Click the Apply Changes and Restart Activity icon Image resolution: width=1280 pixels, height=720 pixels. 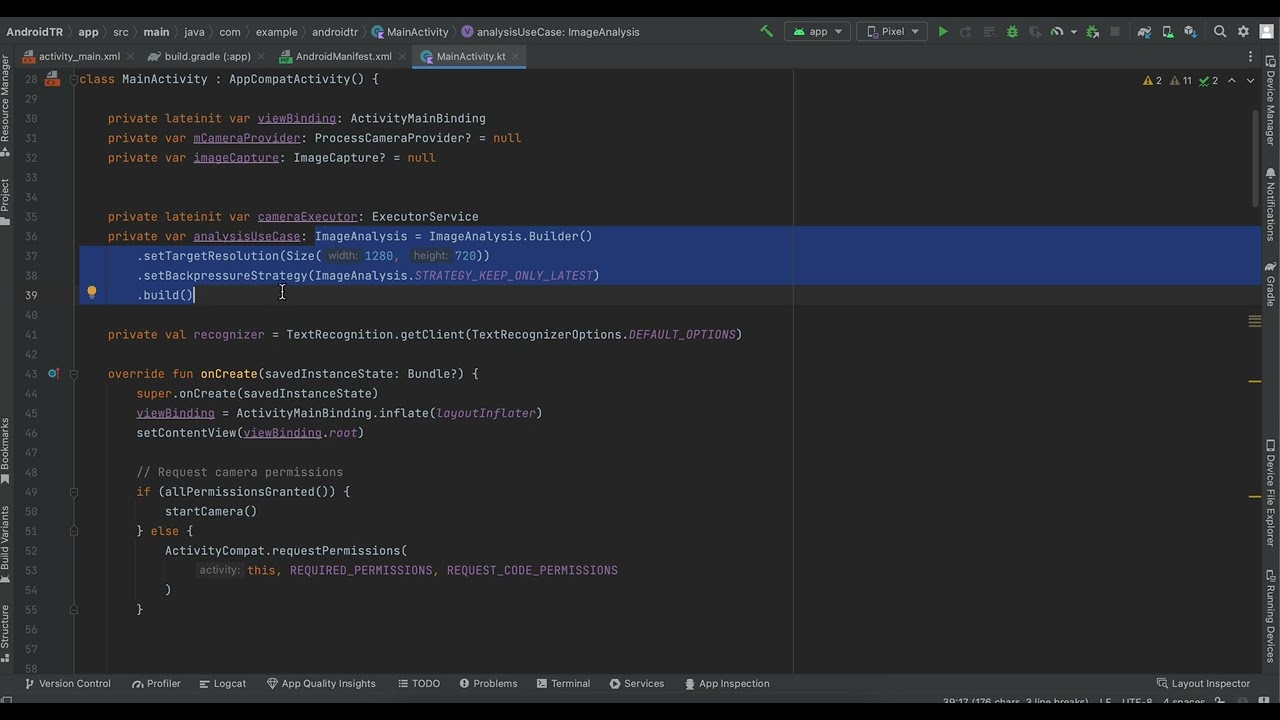966,31
